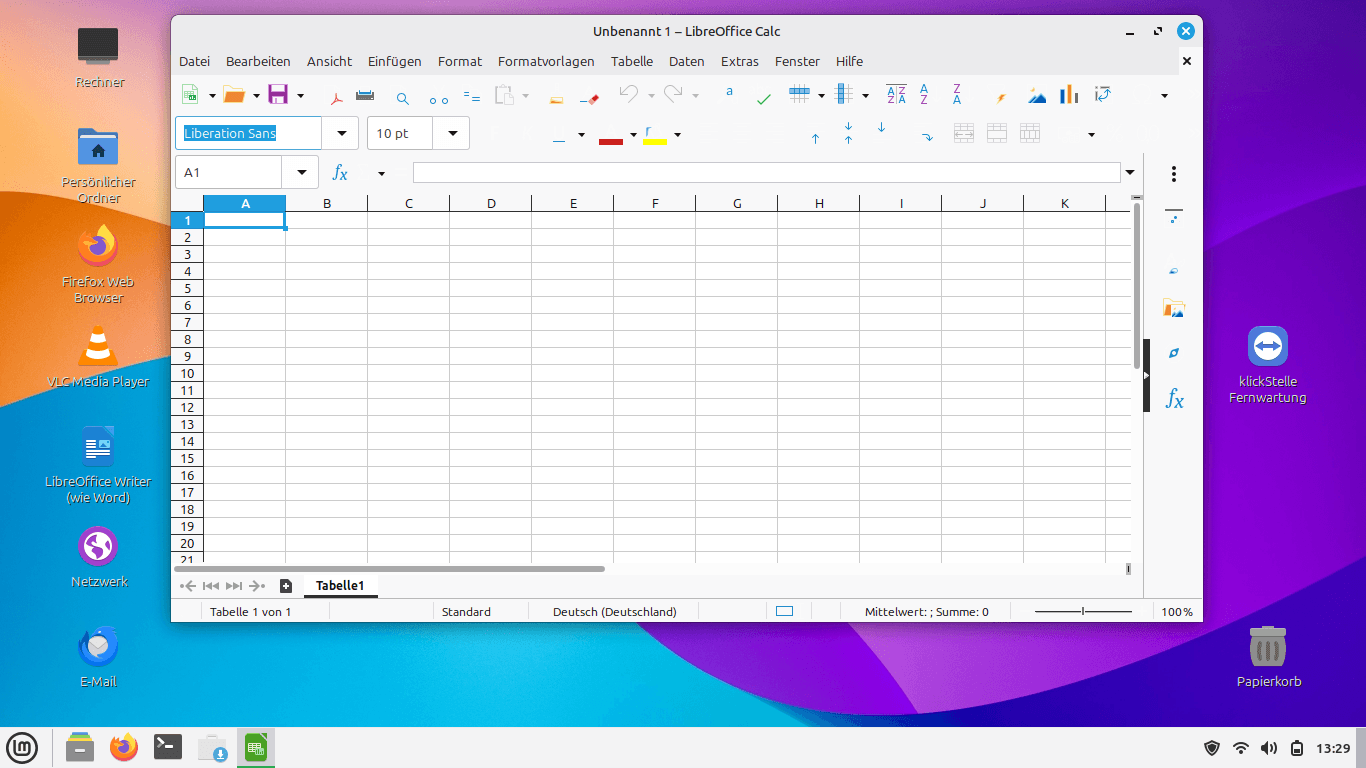The image size is (1366, 768).
Task: Open the Formatvorlagen menu
Action: [x=546, y=61]
